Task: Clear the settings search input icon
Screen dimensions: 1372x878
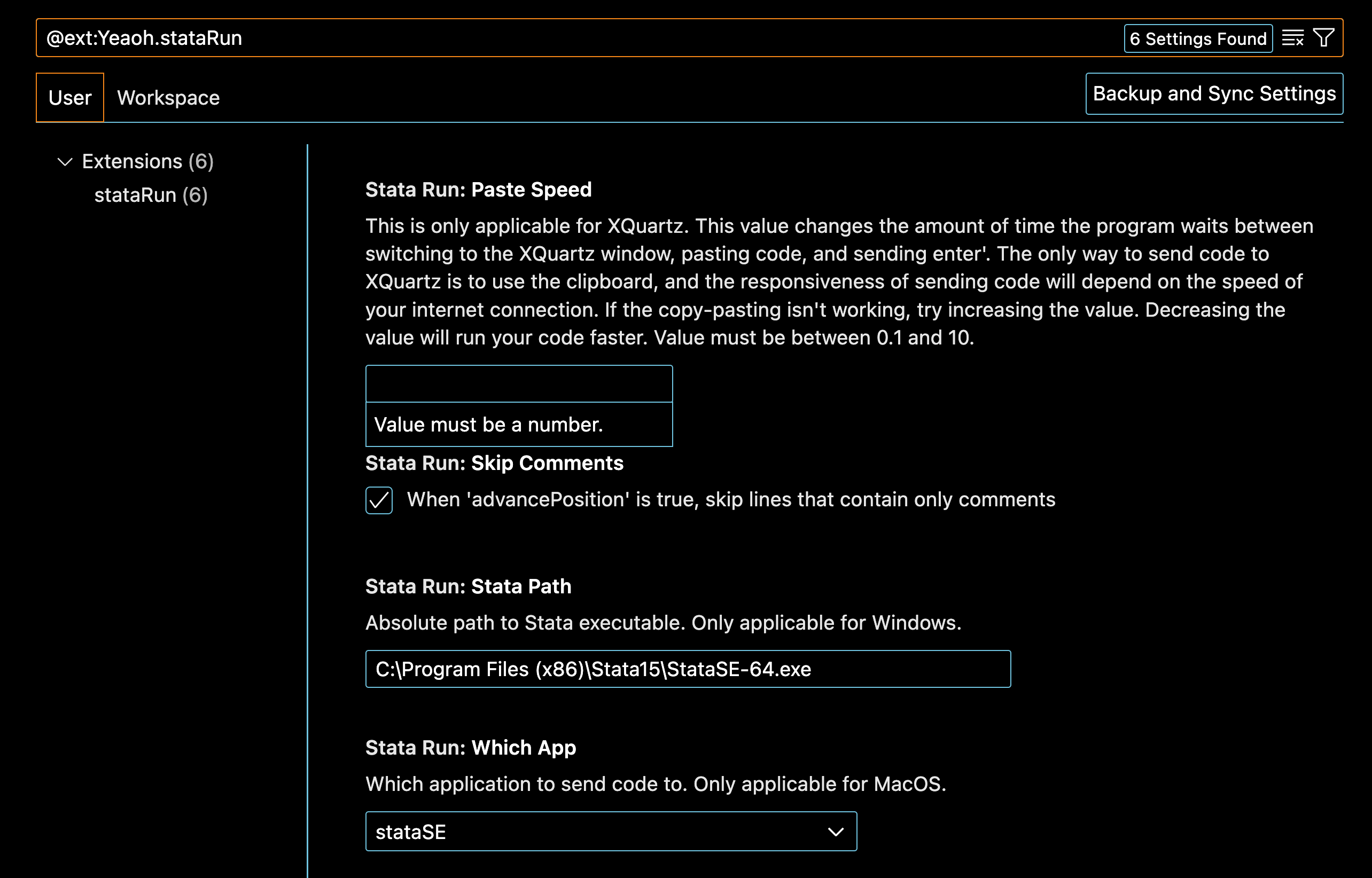Action: click(x=1293, y=38)
